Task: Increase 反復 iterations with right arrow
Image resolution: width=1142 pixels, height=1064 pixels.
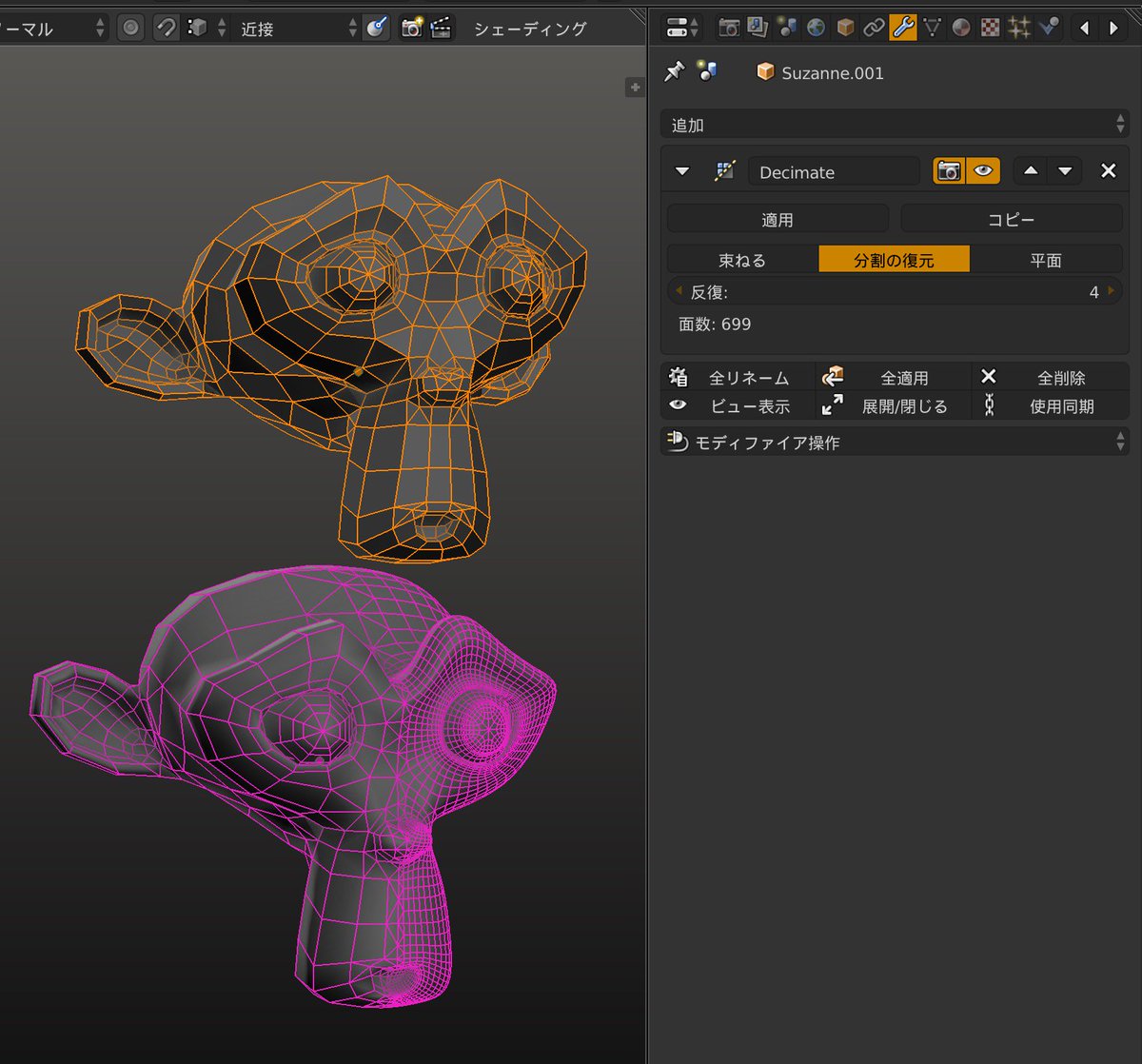Action: click(x=1112, y=291)
